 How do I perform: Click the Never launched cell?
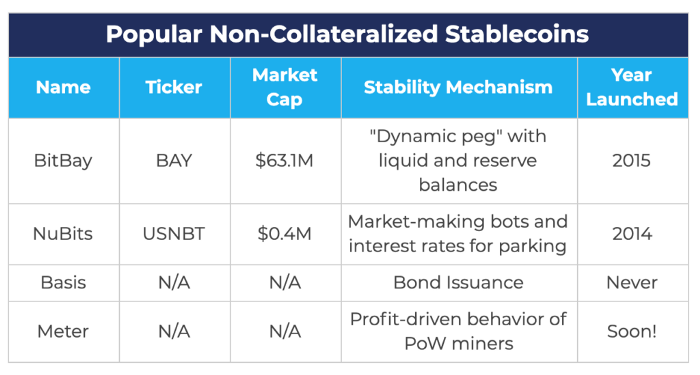pyautogui.click(x=632, y=283)
